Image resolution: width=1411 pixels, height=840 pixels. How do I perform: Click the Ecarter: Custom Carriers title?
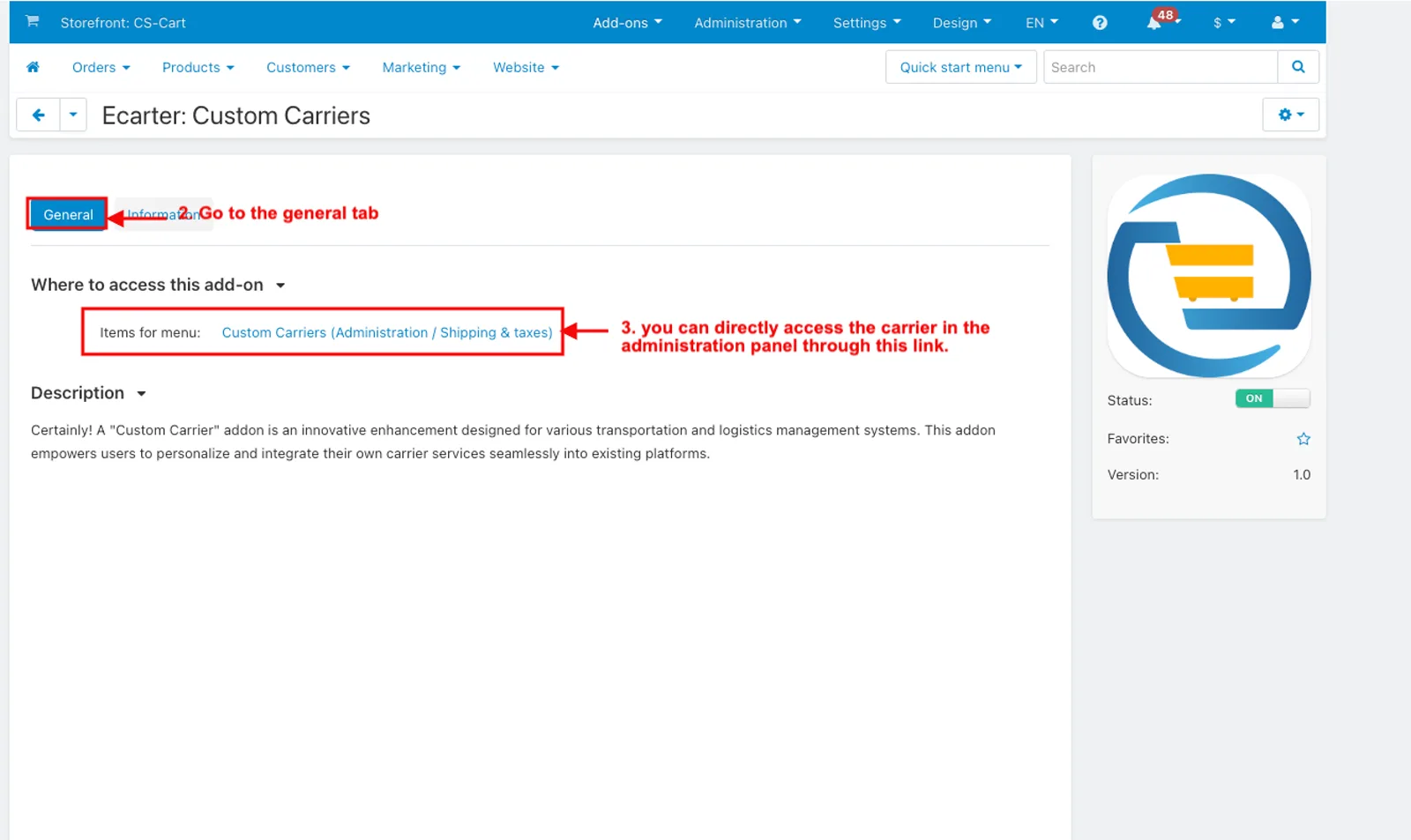236,115
